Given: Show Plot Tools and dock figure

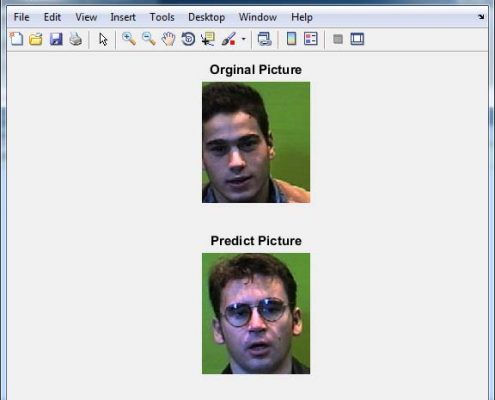Looking at the screenshot, I should pos(357,39).
